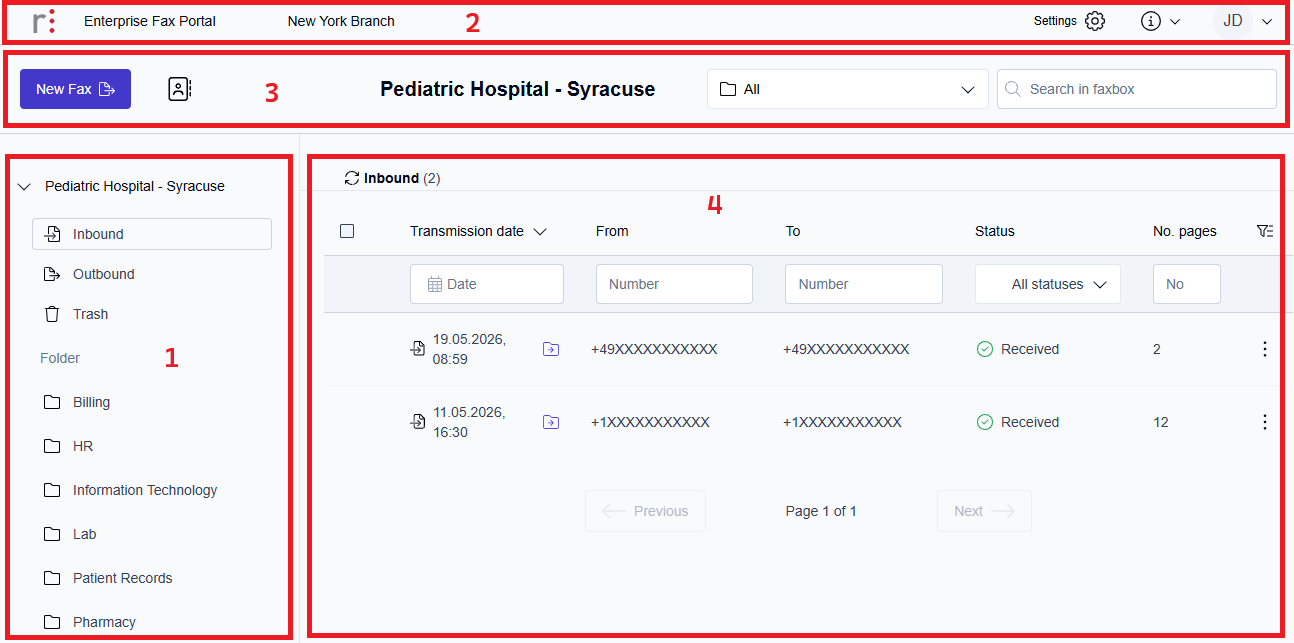Viewport: 1294px width, 643px height.
Task: Click the move-to-folder icon for 11.05.2026 fax
Action: click(551, 422)
